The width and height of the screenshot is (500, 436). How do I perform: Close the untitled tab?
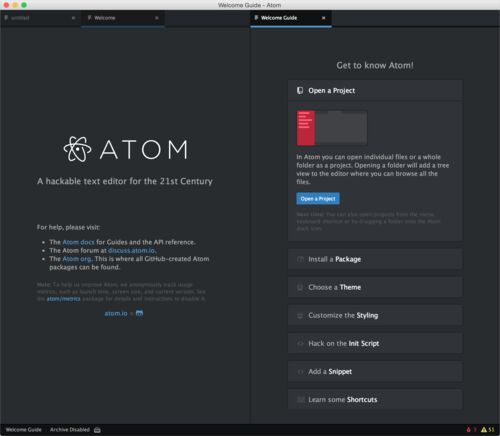click(x=73, y=18)
